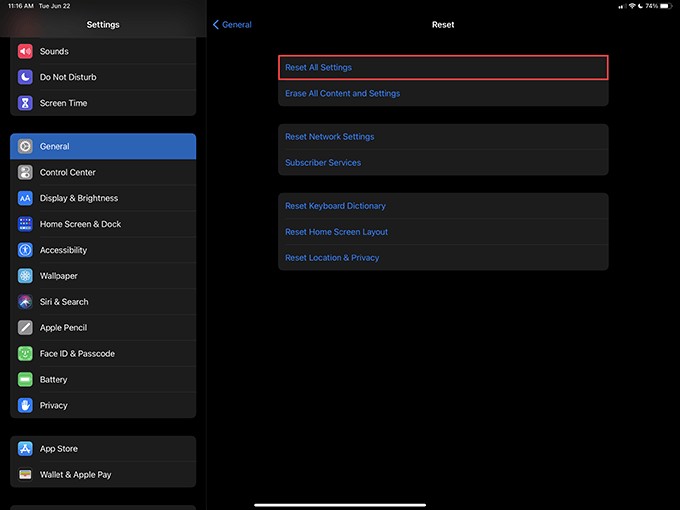This screenshot has height=510, width=680.
Task: Choose Reset Network Settings
Action: [x=443, y=137]
